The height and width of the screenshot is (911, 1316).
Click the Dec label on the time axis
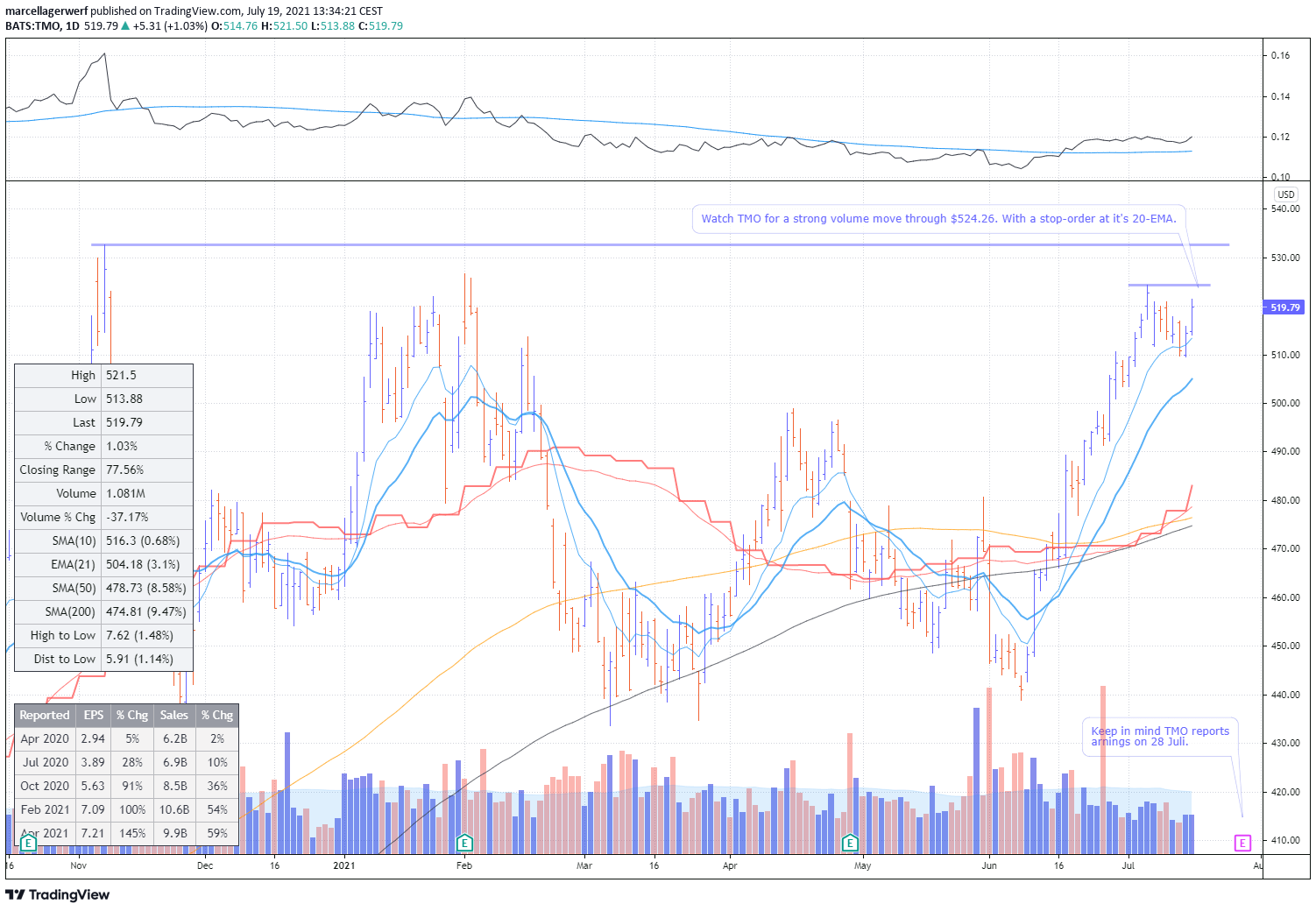point(205,865)
